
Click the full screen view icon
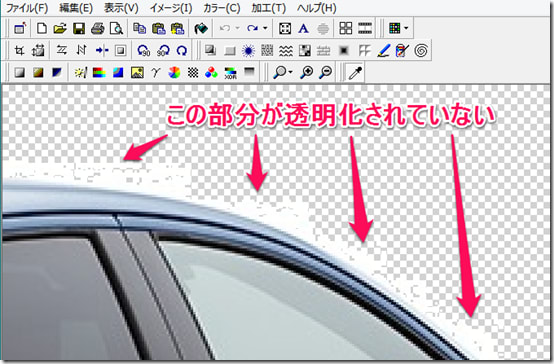click(x=285, y=28)
